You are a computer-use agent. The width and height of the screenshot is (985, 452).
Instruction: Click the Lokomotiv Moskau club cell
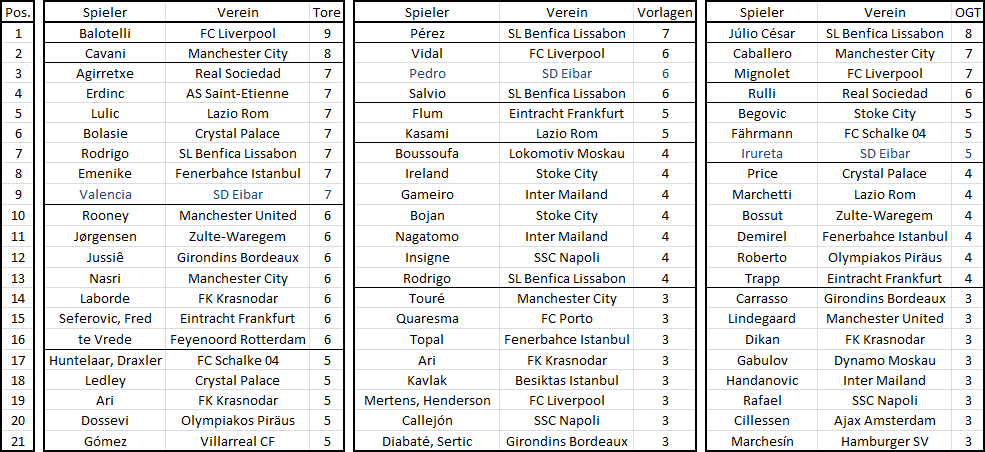[567, 153]
